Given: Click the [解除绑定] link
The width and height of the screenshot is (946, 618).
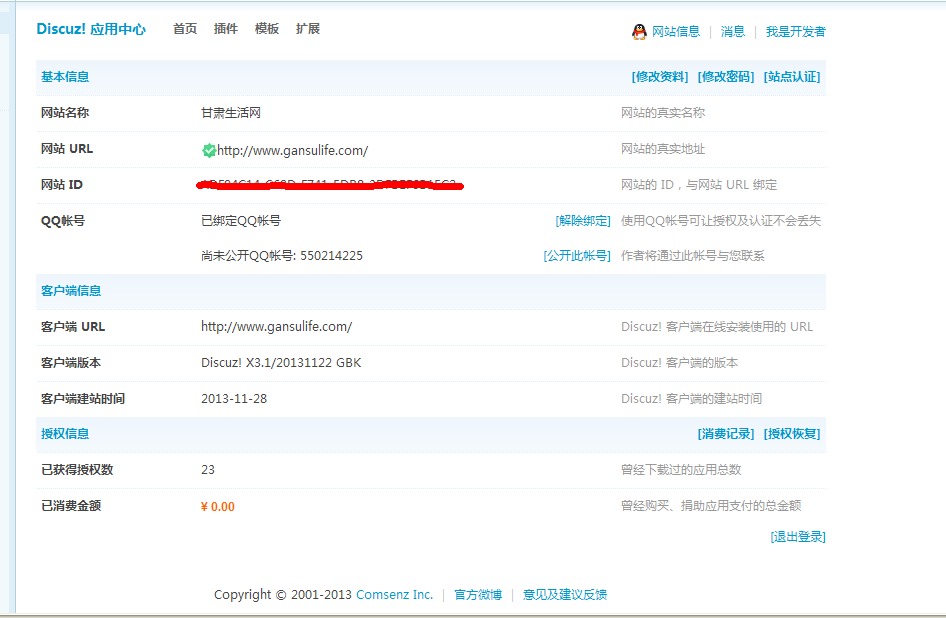Looking at the screenshot, I should click(x=583, y=221).
